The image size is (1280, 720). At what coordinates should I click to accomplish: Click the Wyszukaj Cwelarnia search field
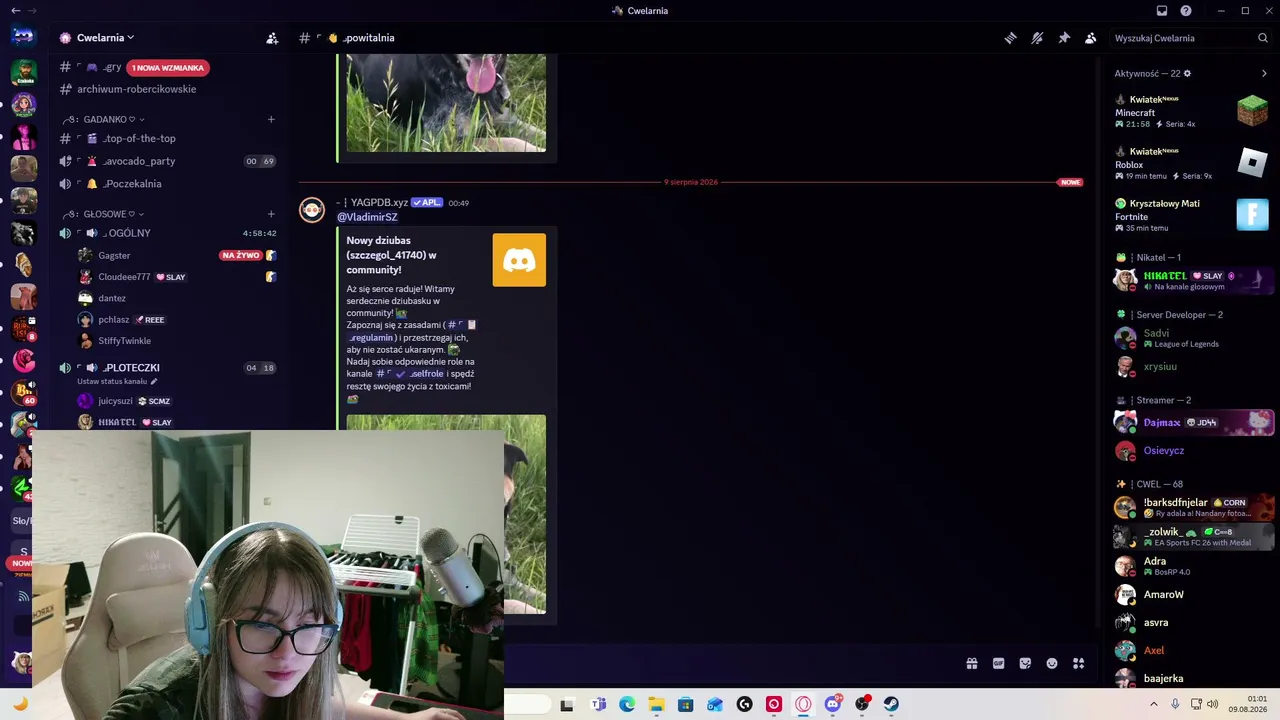click(x=1190, y=38)
